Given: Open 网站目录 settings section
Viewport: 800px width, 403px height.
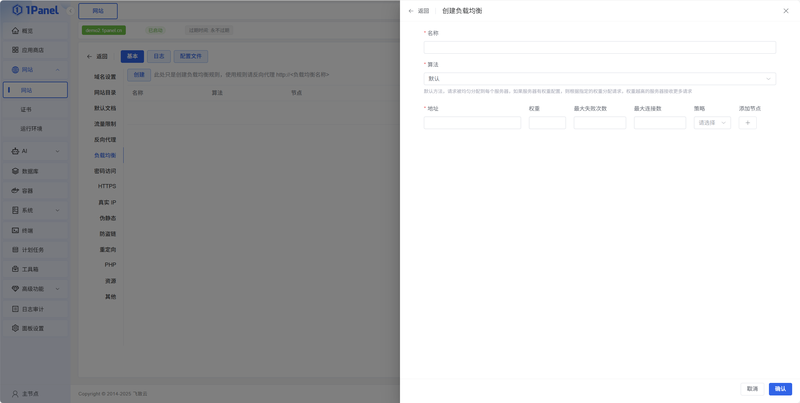Looking at the screenshot, I should tap(105, 92).
